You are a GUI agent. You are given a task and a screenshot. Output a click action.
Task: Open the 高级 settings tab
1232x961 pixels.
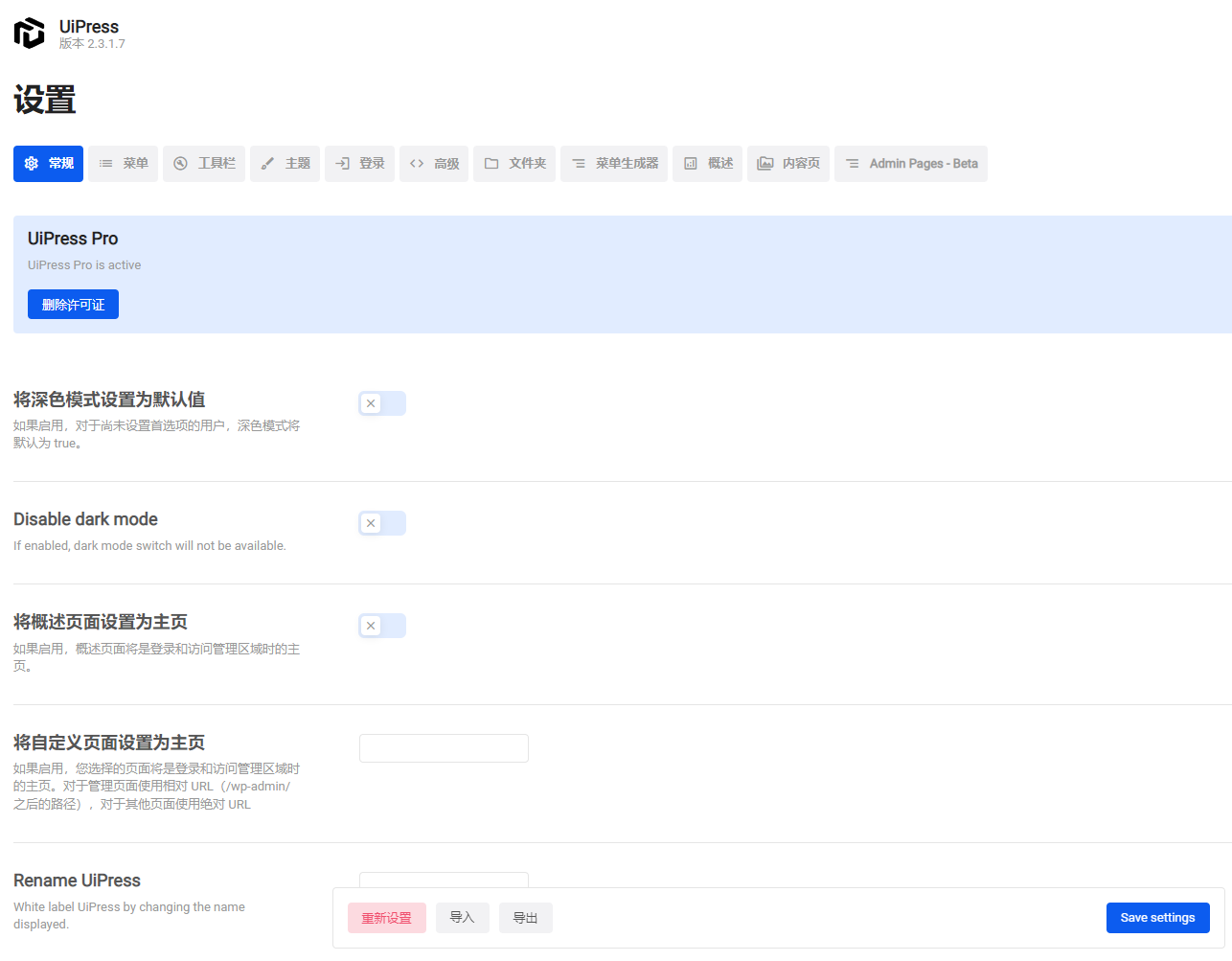pos(434,164)
